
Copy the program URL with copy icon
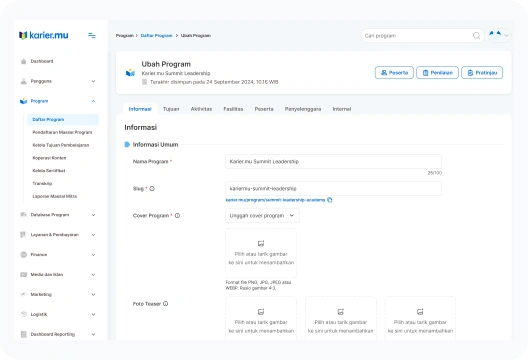pos(330,200)
